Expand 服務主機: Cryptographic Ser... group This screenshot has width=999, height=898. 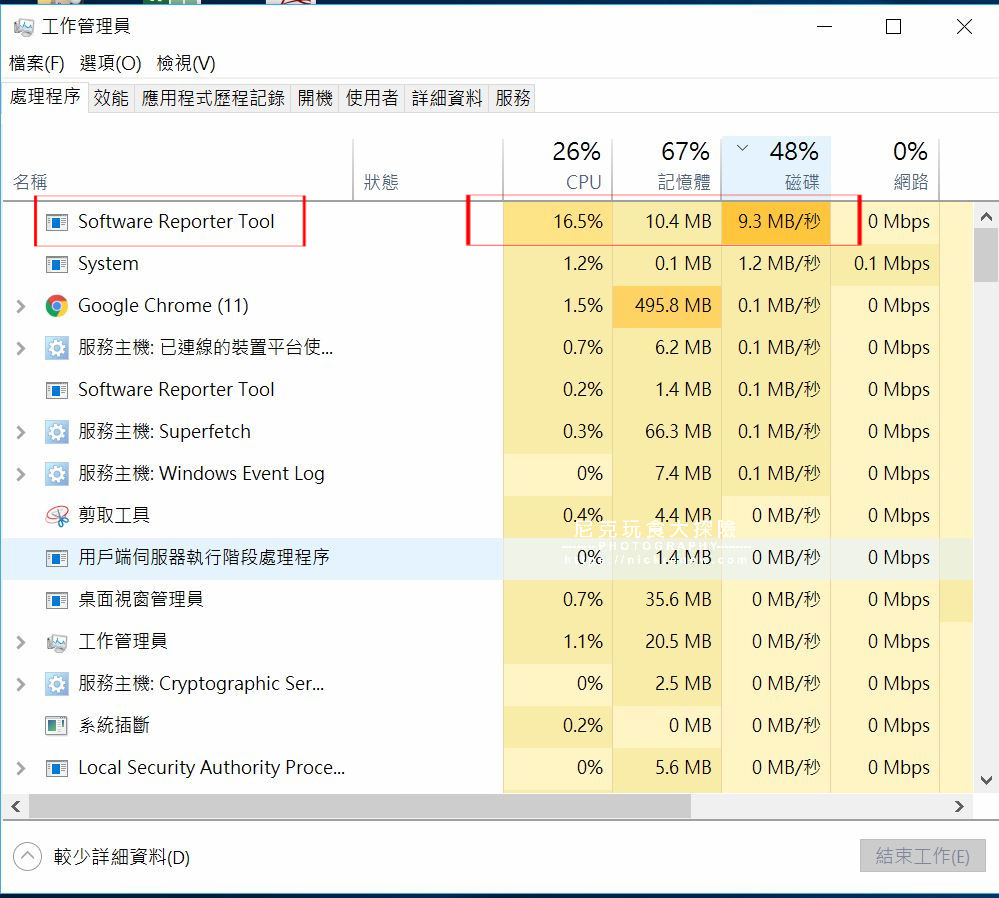pos(21,684)
